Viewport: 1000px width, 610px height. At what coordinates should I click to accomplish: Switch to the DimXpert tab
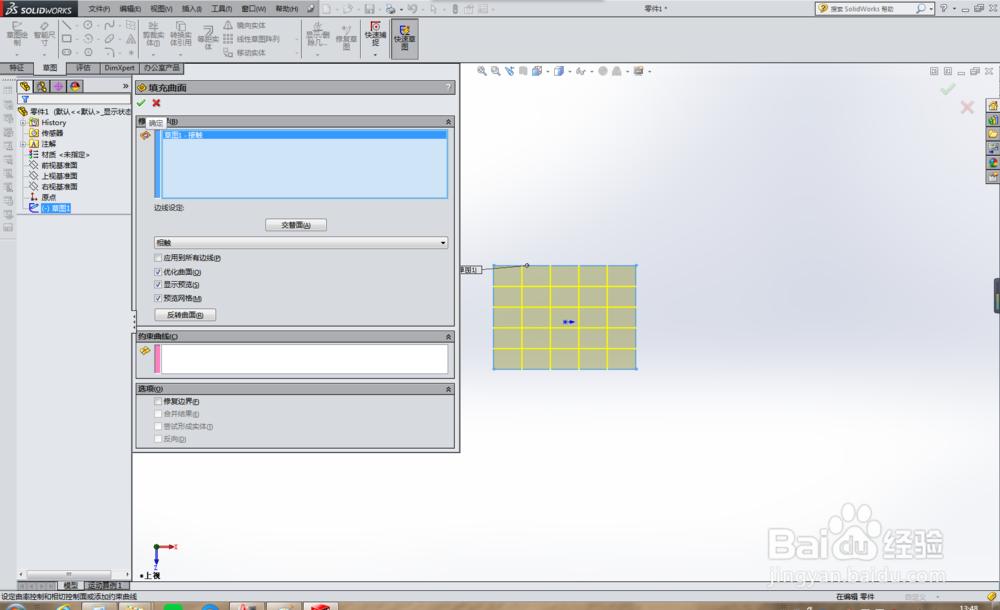pos(119,68)
